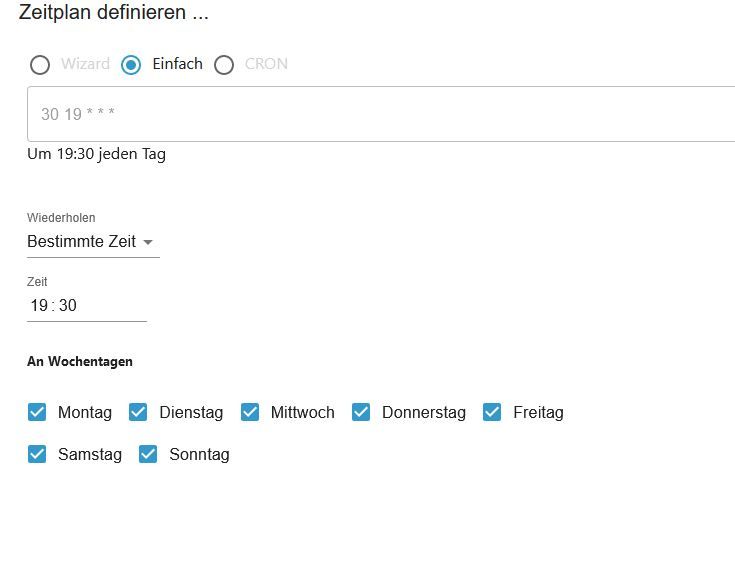Click the minute value 30 in Zeit field
Image resolution: width=735 pixels, height=573 pixels.
point(68,305)
